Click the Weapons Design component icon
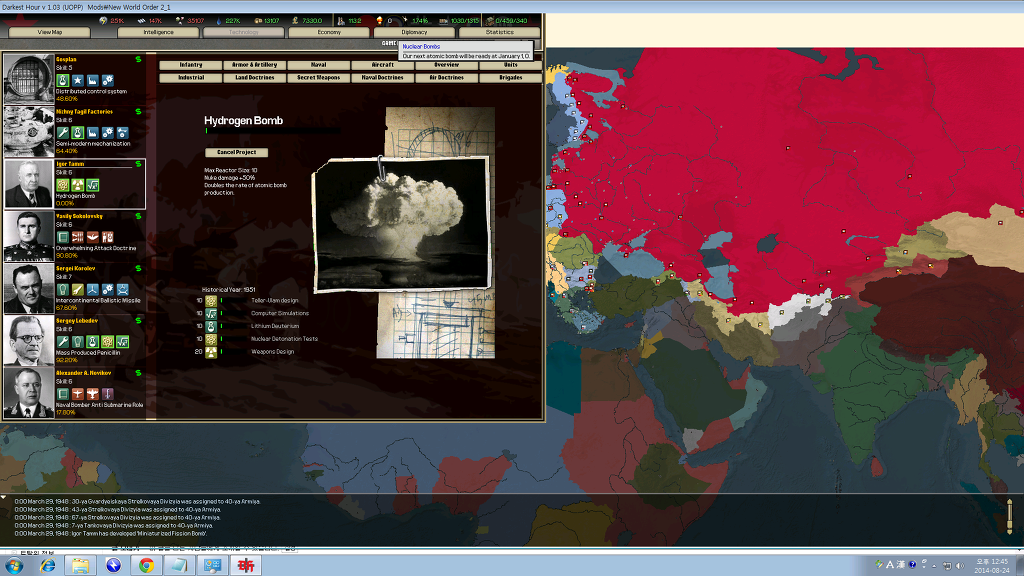The height and width of the screenshot is (576, 1024). point(211,352)
